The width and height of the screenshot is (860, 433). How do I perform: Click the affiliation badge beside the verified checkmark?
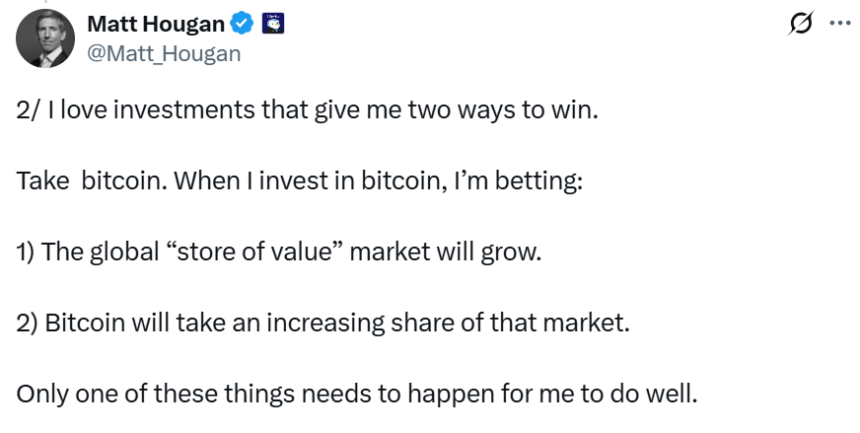tap(269, 25)
